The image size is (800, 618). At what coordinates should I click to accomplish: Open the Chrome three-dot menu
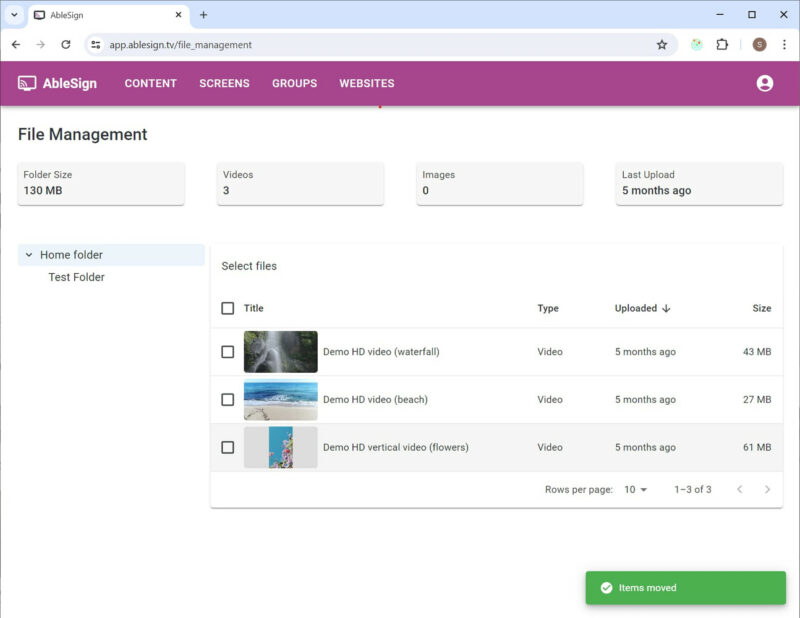click(785, 44)
